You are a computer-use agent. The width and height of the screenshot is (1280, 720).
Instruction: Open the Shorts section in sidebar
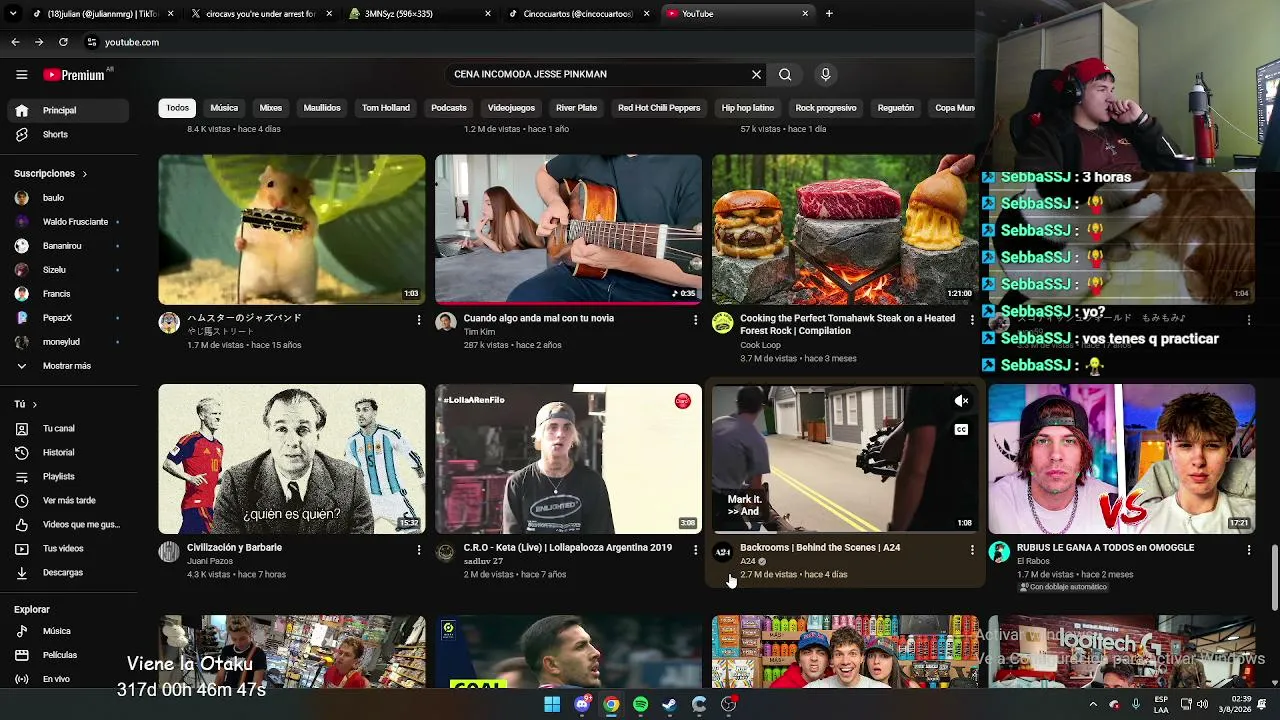[68, 134]
